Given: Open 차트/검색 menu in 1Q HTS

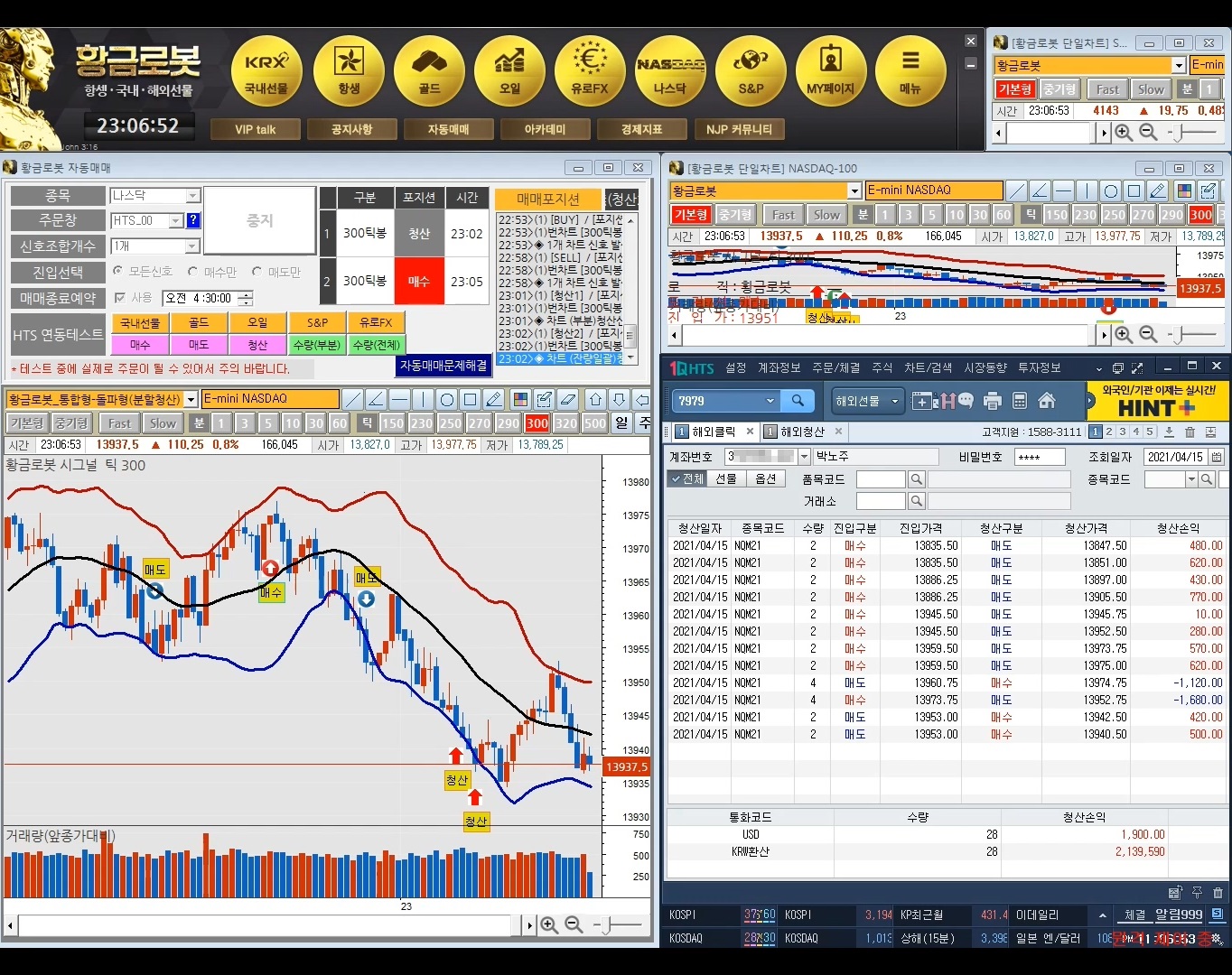Looking at the screenshot, I should [x=929, y=367].
